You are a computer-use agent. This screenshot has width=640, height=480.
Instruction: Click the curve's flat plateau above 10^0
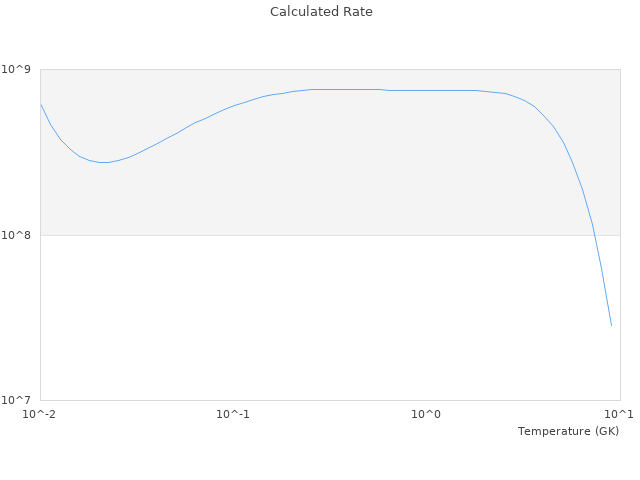click(427, 90)
